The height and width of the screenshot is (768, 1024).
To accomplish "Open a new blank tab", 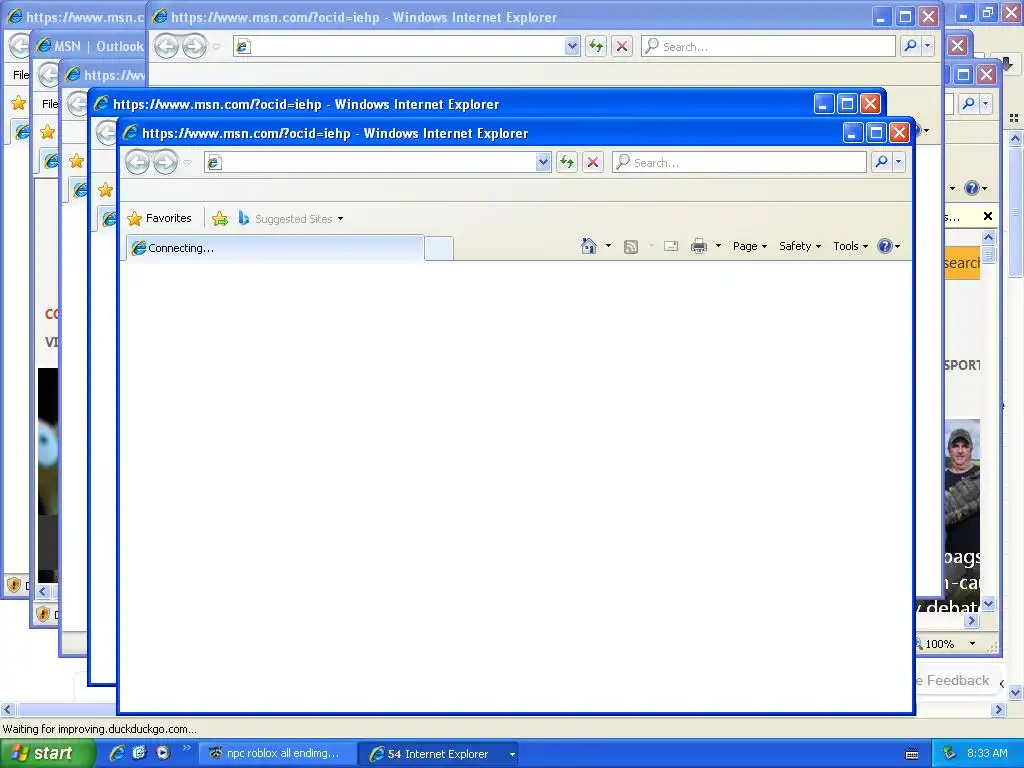I will (x=439, y=249).
